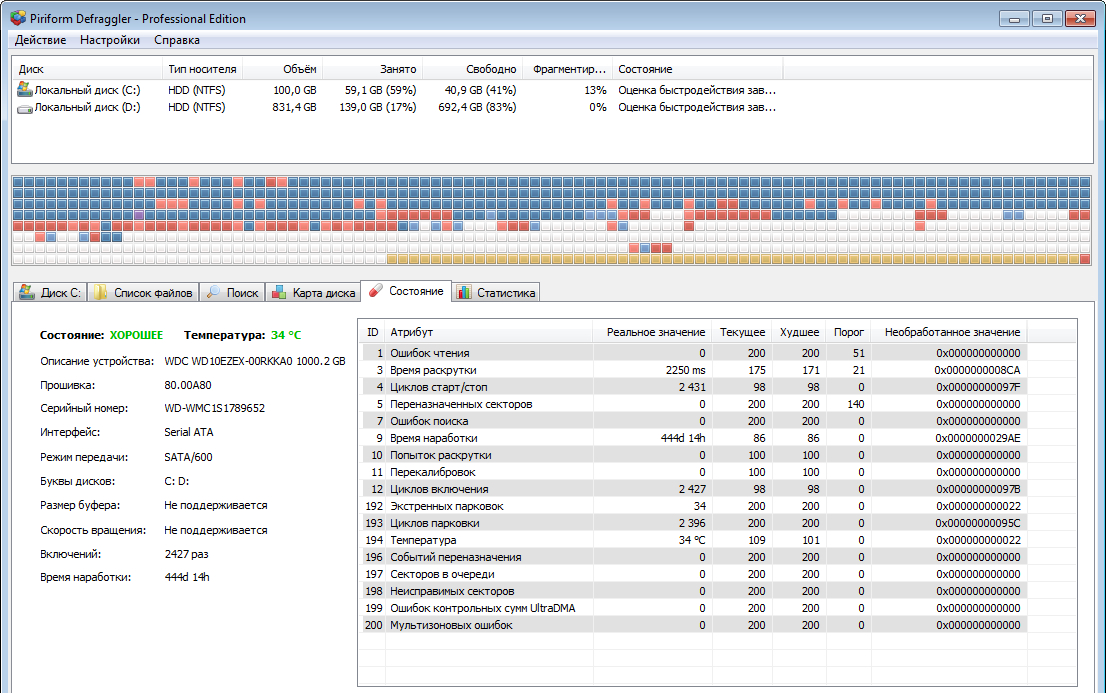Open the Настройки menu

(x=110, y=40)
